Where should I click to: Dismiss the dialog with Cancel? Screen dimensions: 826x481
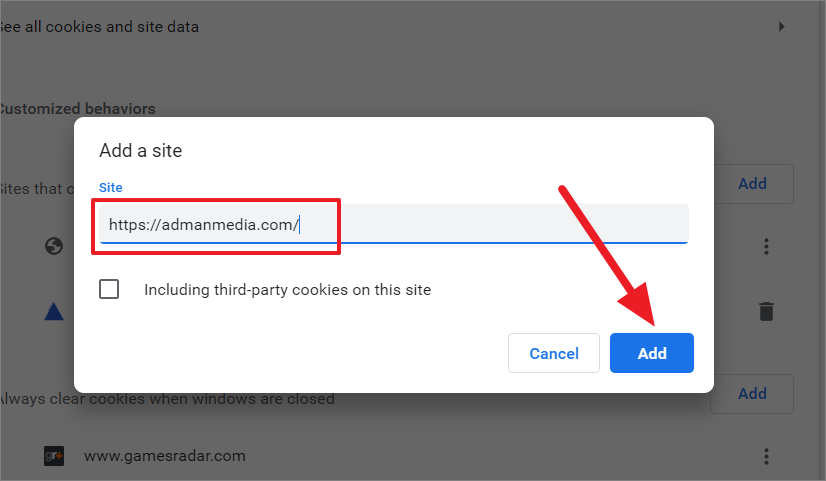554,353
